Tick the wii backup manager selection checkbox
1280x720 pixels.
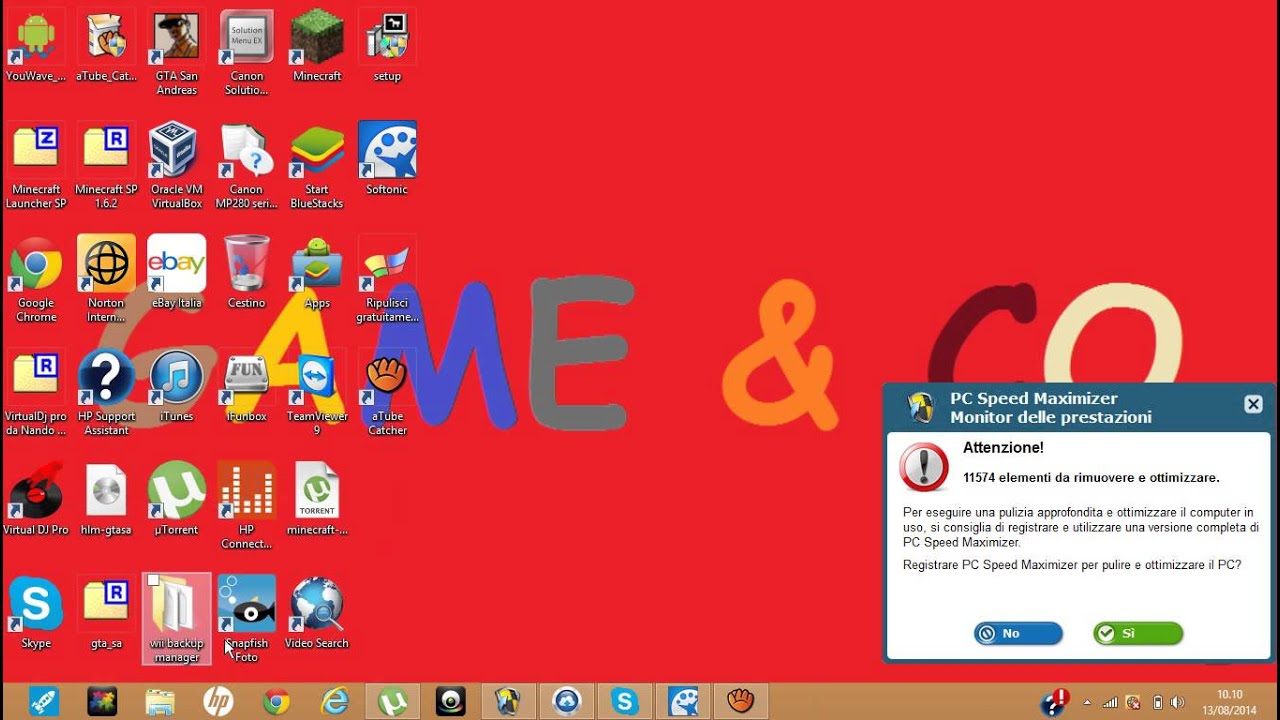pyautogui.click(x=152, y=581)
